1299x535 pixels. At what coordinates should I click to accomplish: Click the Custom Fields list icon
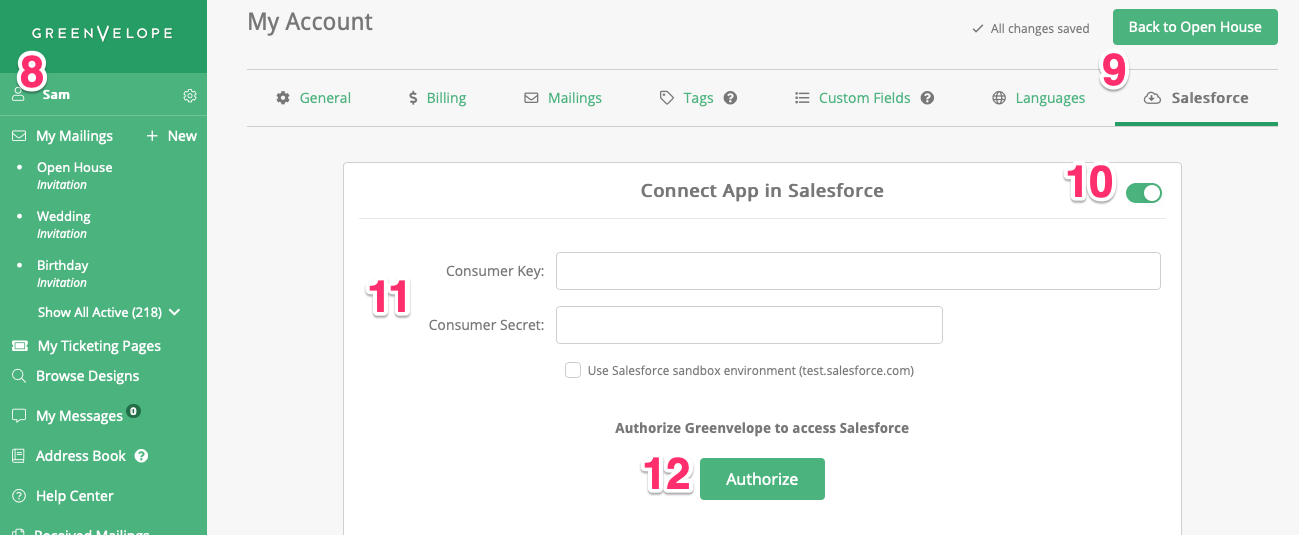coord(802,98)
